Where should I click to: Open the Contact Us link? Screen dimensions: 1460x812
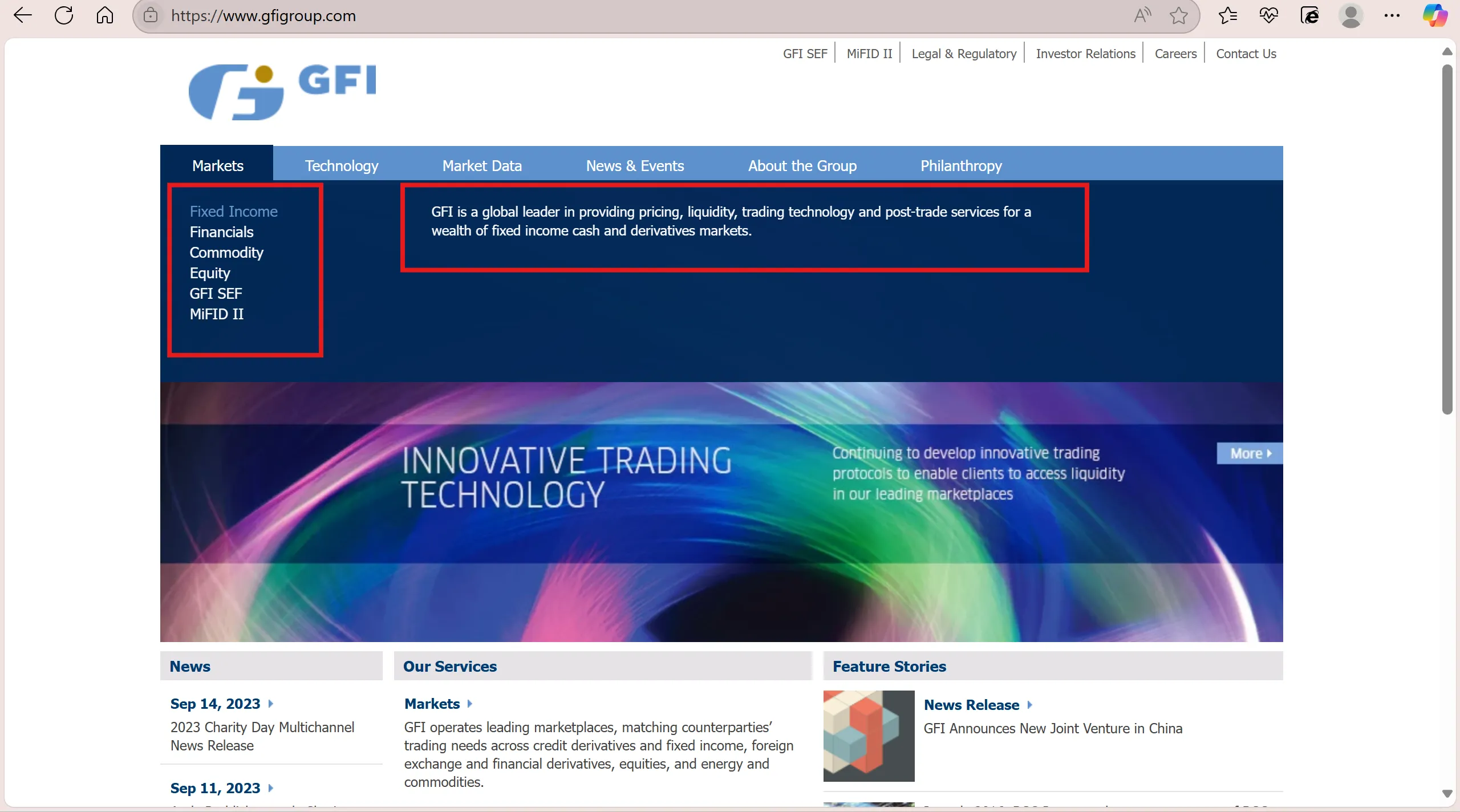1246,54
